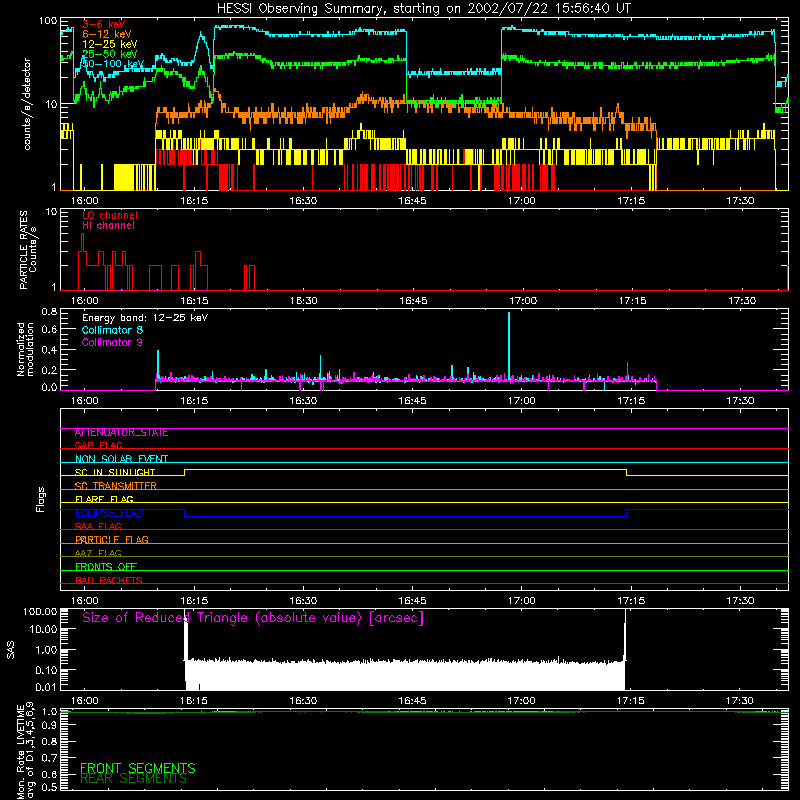
Task: Click the 0.8 value on the modulation axis
Action: pyautogui.click(x=49, y=311)
